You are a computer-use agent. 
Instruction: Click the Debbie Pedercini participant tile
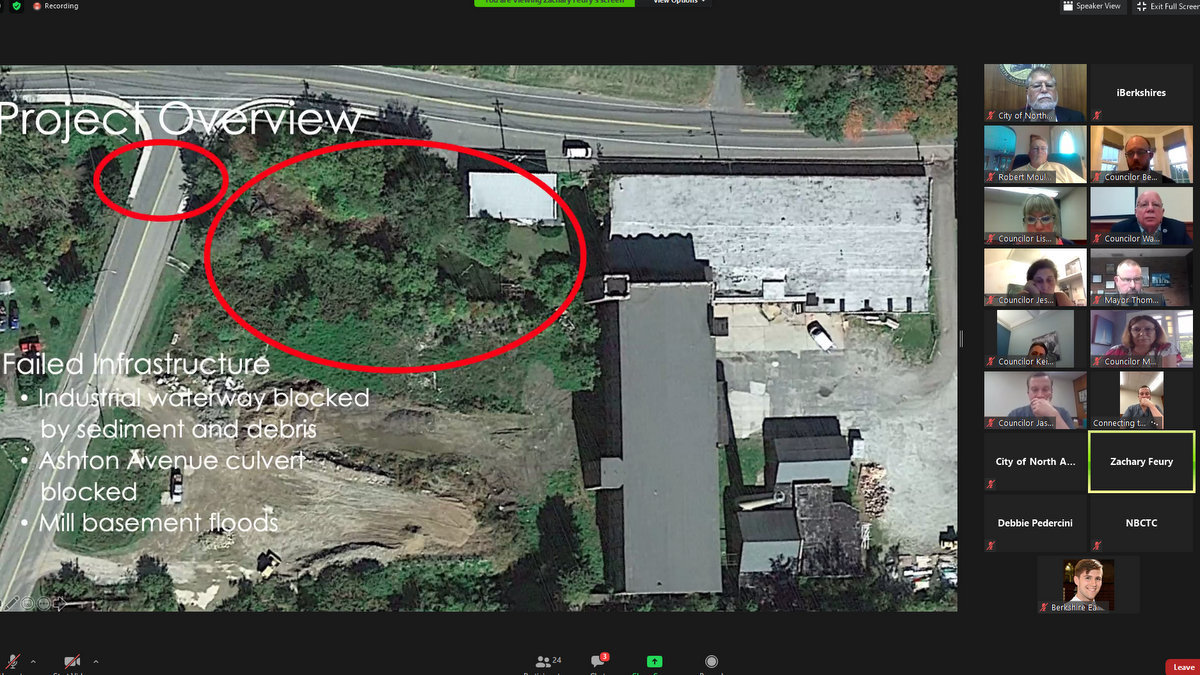[1034, 523]
